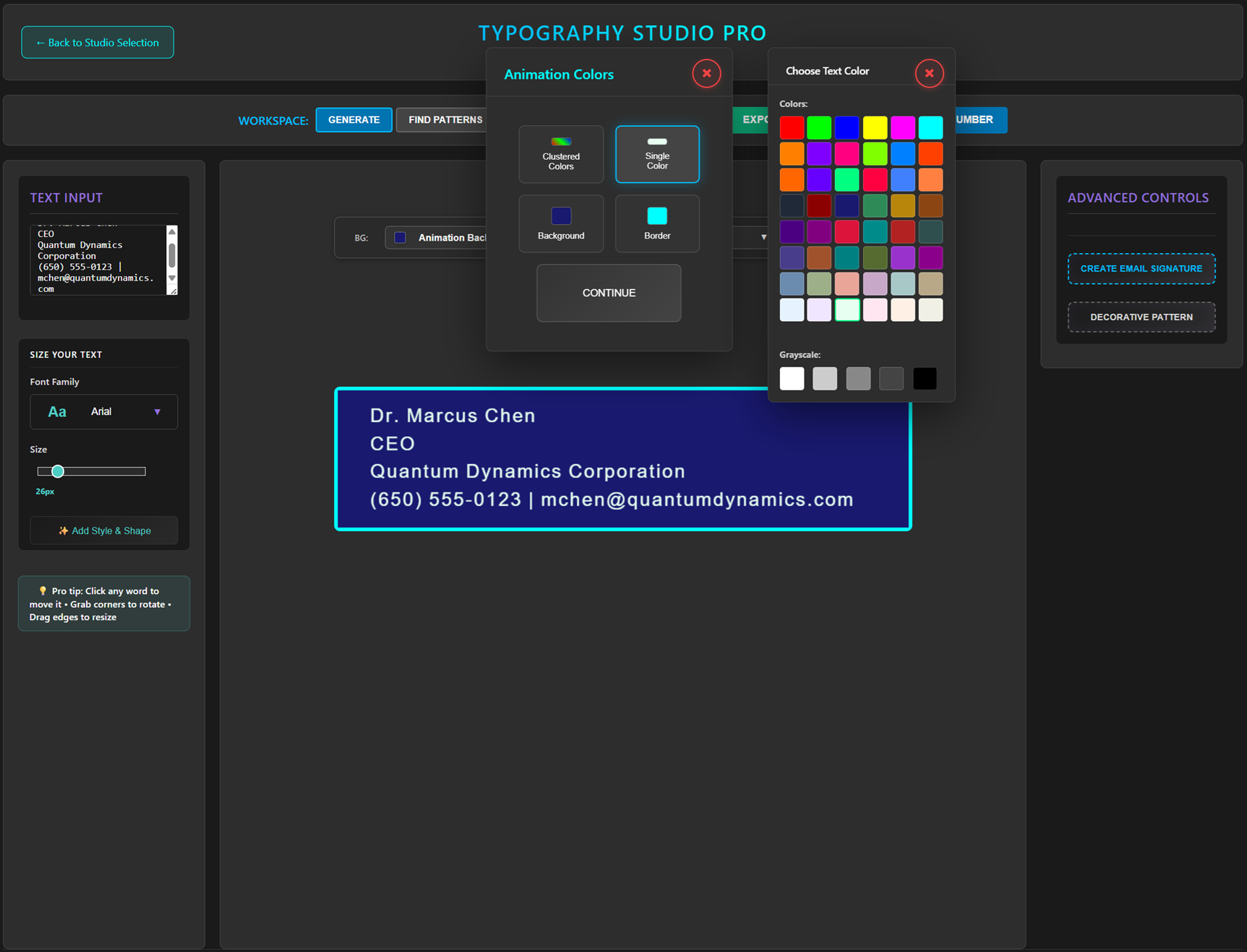Screen dimensions: 1247x952
Task: Switch to the Generate workspace tab
Action: 353,120
